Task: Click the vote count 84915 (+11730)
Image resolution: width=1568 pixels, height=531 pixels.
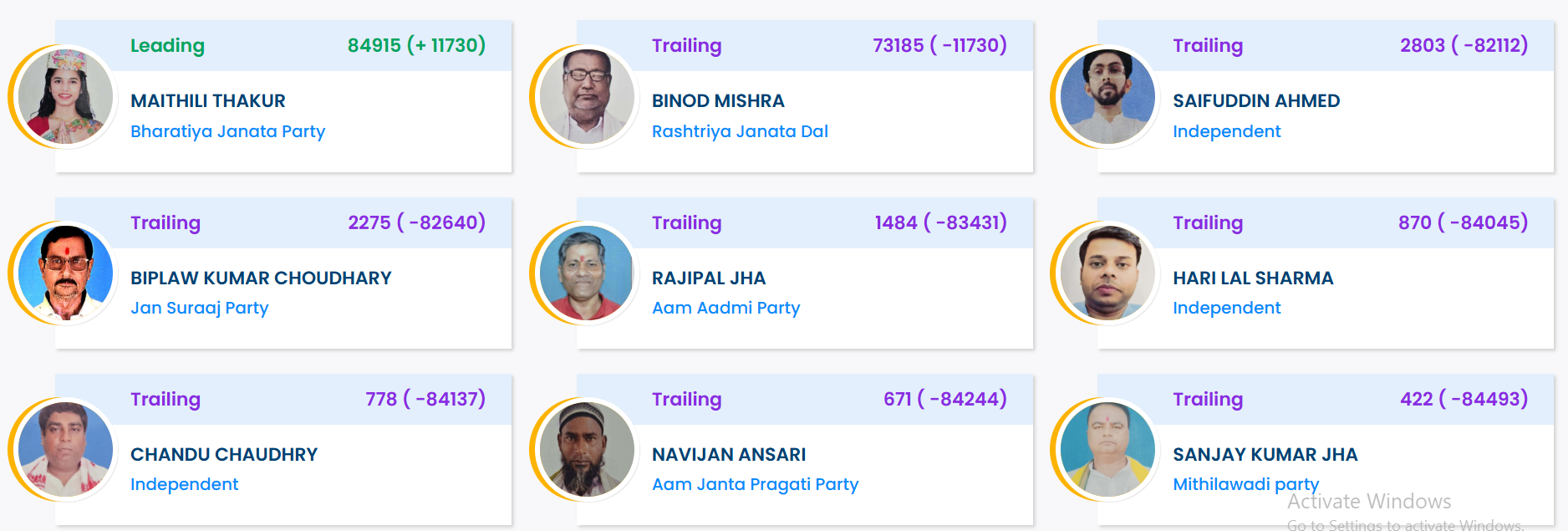Action: tap(417, 46)
